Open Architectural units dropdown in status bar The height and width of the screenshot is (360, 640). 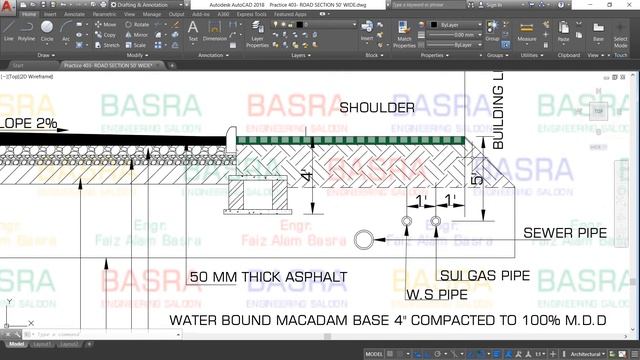tap(588, 354)
